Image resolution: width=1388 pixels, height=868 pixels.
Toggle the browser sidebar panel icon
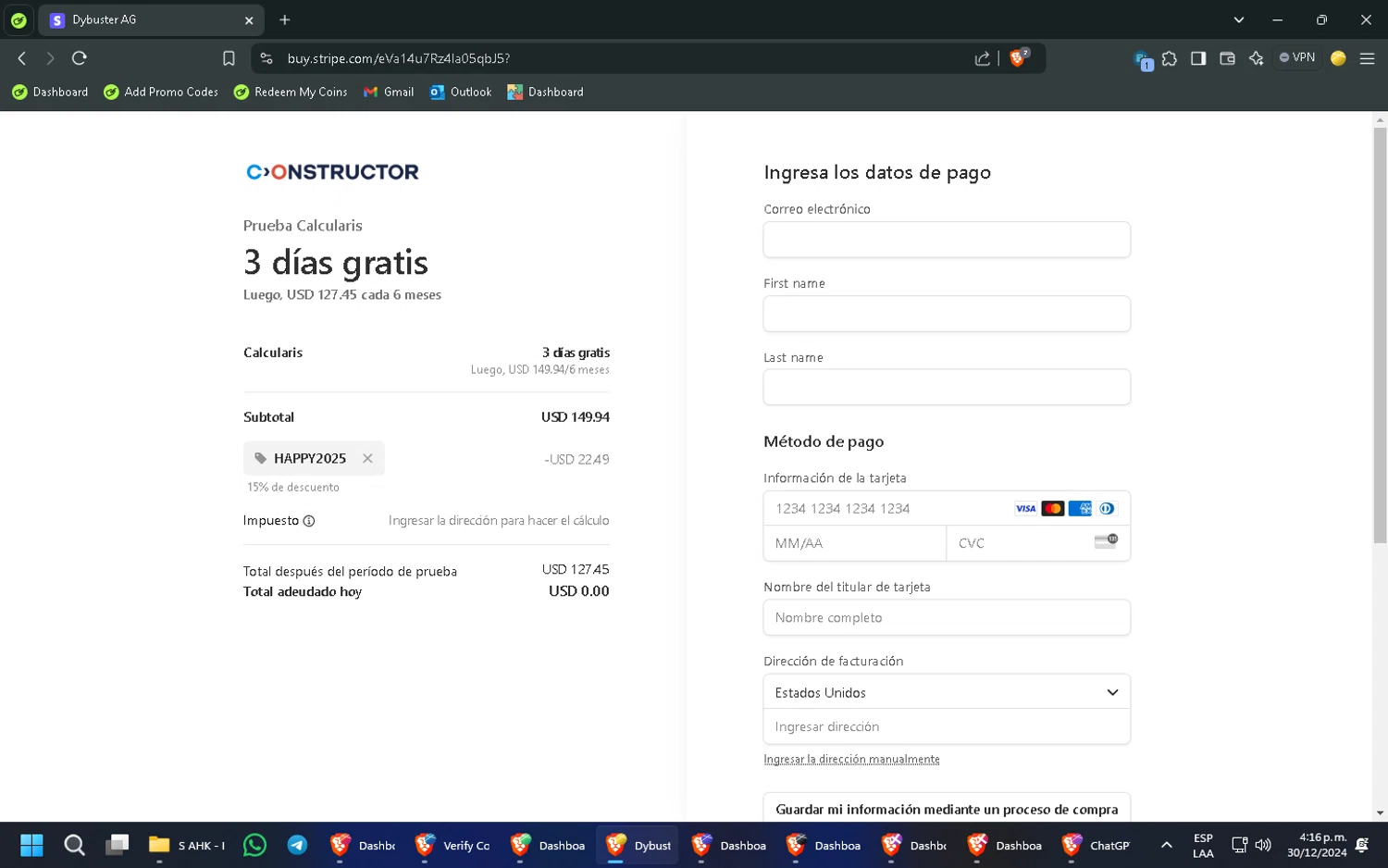(x=1198, y=58)
